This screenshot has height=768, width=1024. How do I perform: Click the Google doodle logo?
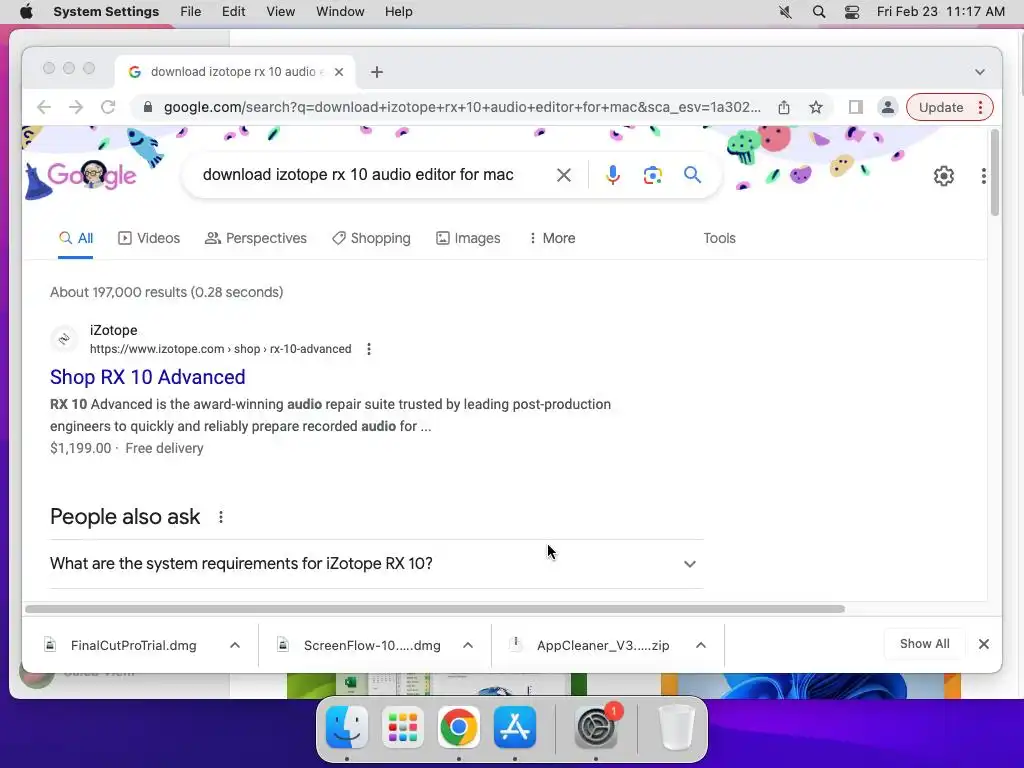point(91,174)
